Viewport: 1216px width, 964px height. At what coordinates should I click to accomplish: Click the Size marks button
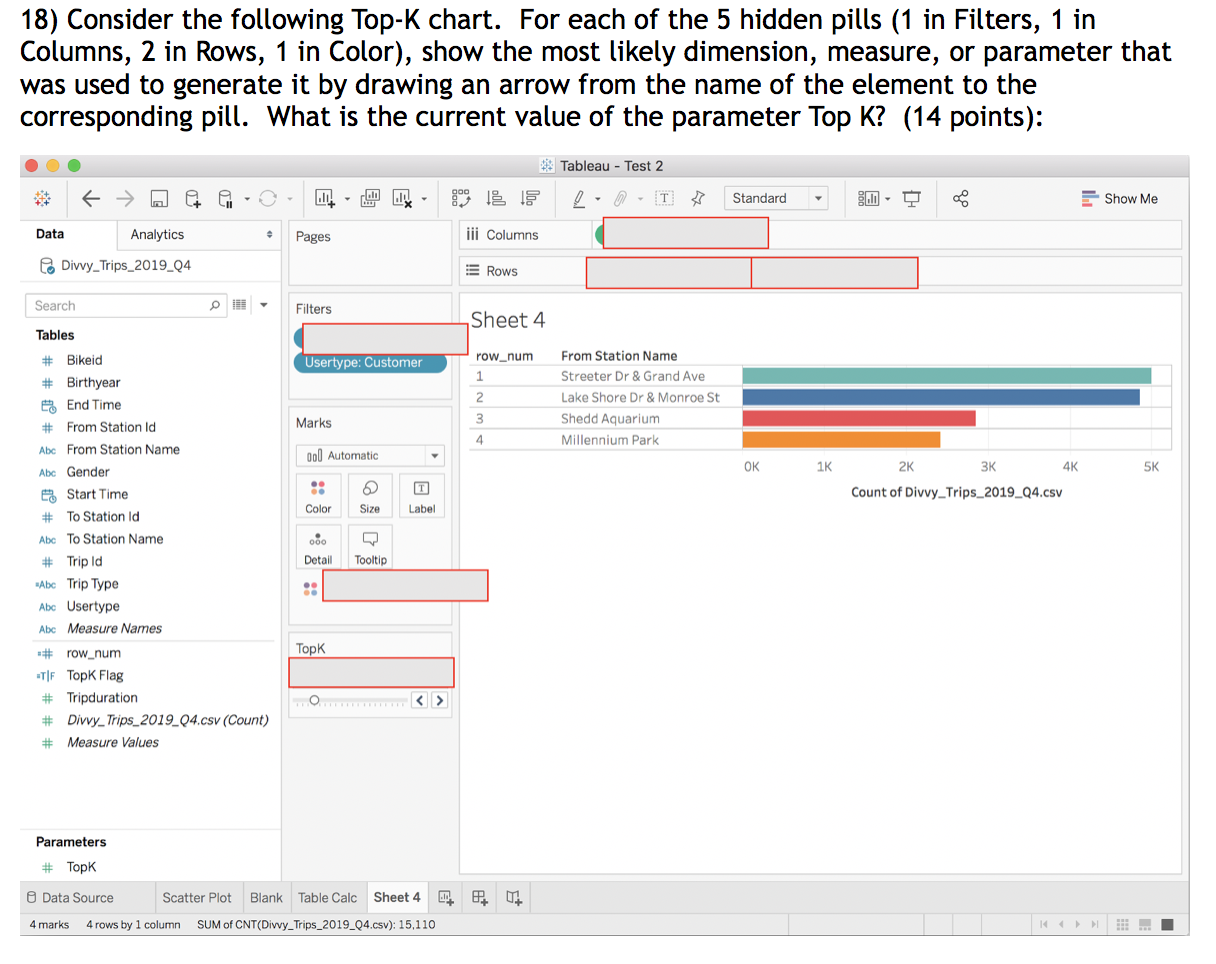click(370, 497)
